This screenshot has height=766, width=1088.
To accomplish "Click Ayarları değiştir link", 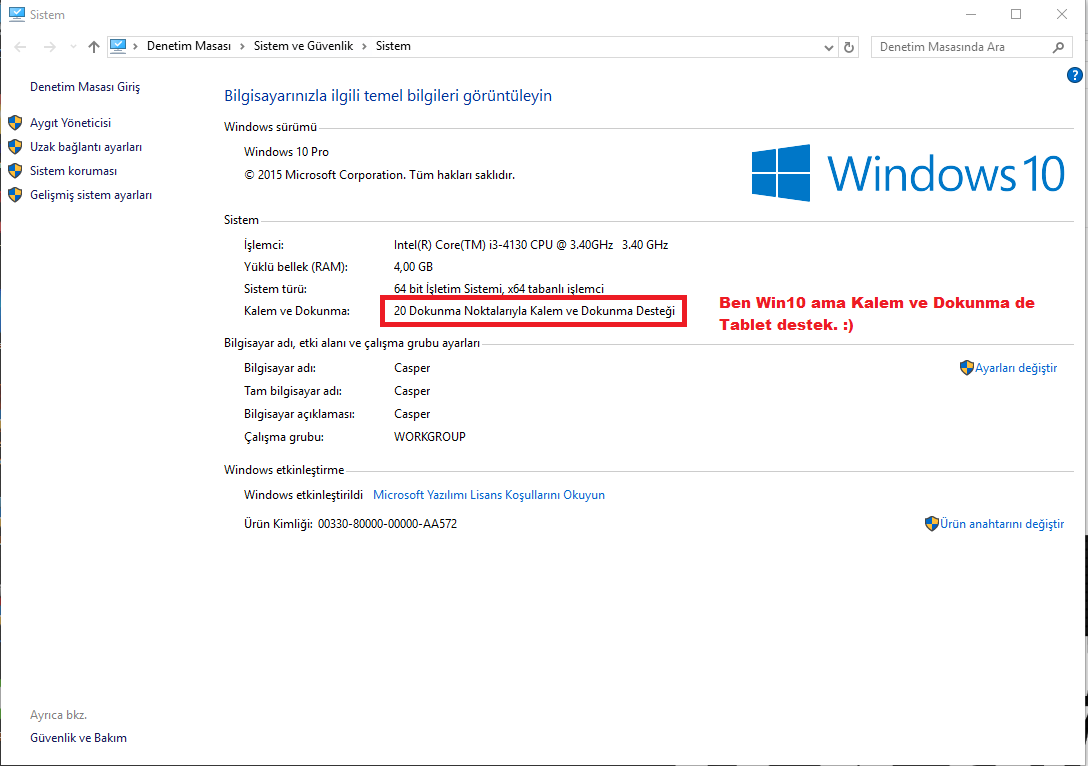I will point(1016,368).
